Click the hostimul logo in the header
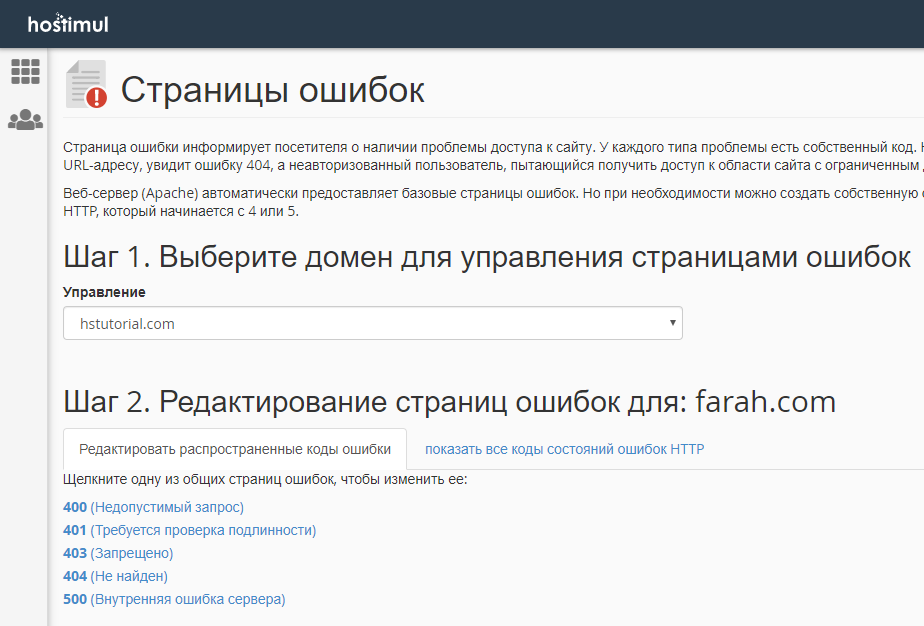924x626 pixels. (68, 23)
